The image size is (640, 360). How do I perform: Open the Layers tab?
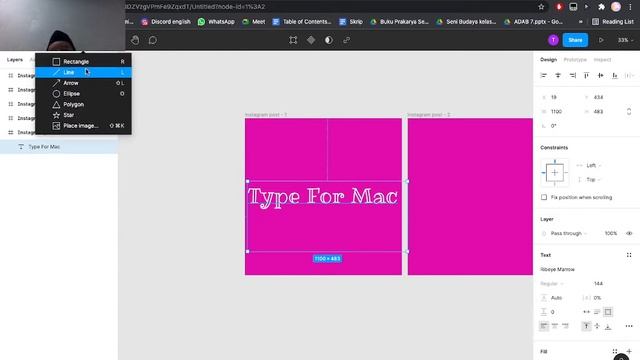tap(15, 60)
